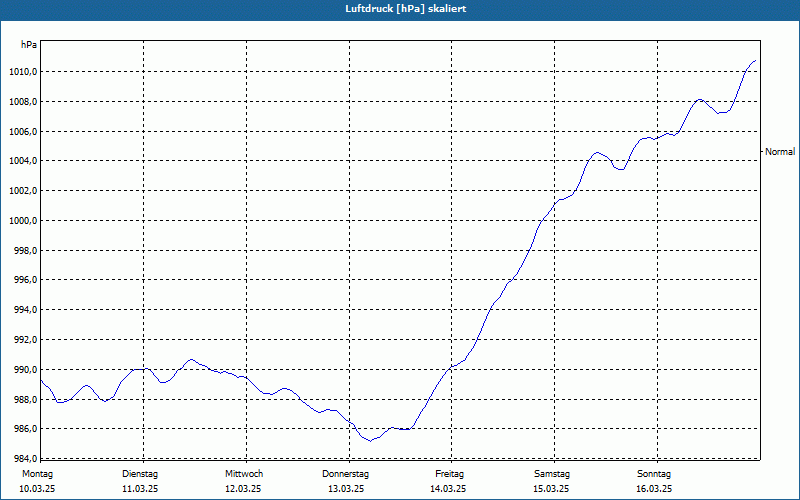Screen dimensions: 800x500
Task: Click the date 13.03.25
Action: click(x=346, y=489)
